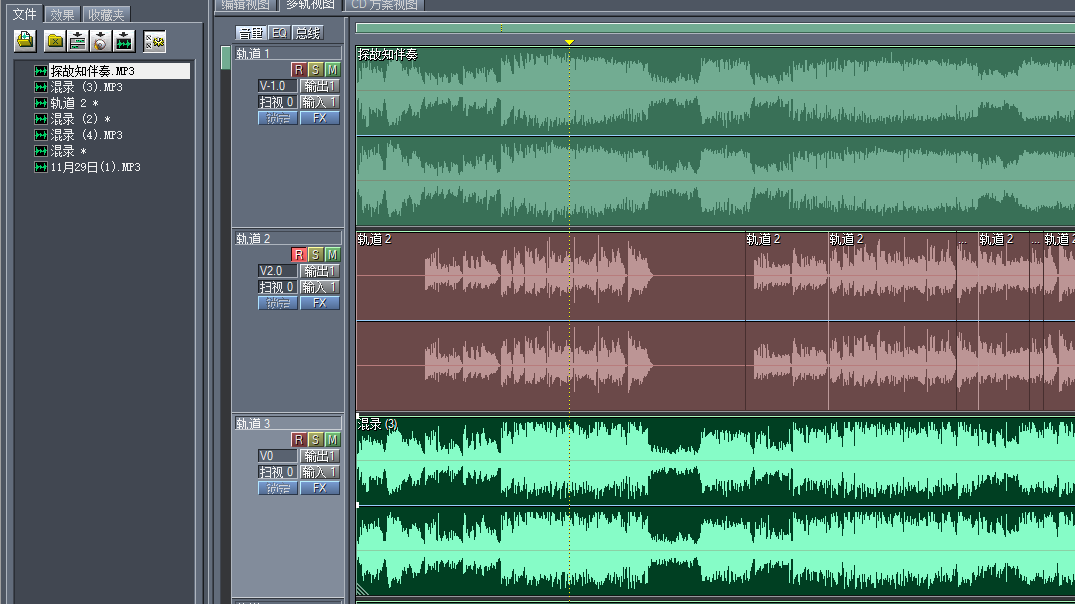Screen dimensions: 1075x604
Task: Click the open file icon in Files panel
Action: point(25,41)
